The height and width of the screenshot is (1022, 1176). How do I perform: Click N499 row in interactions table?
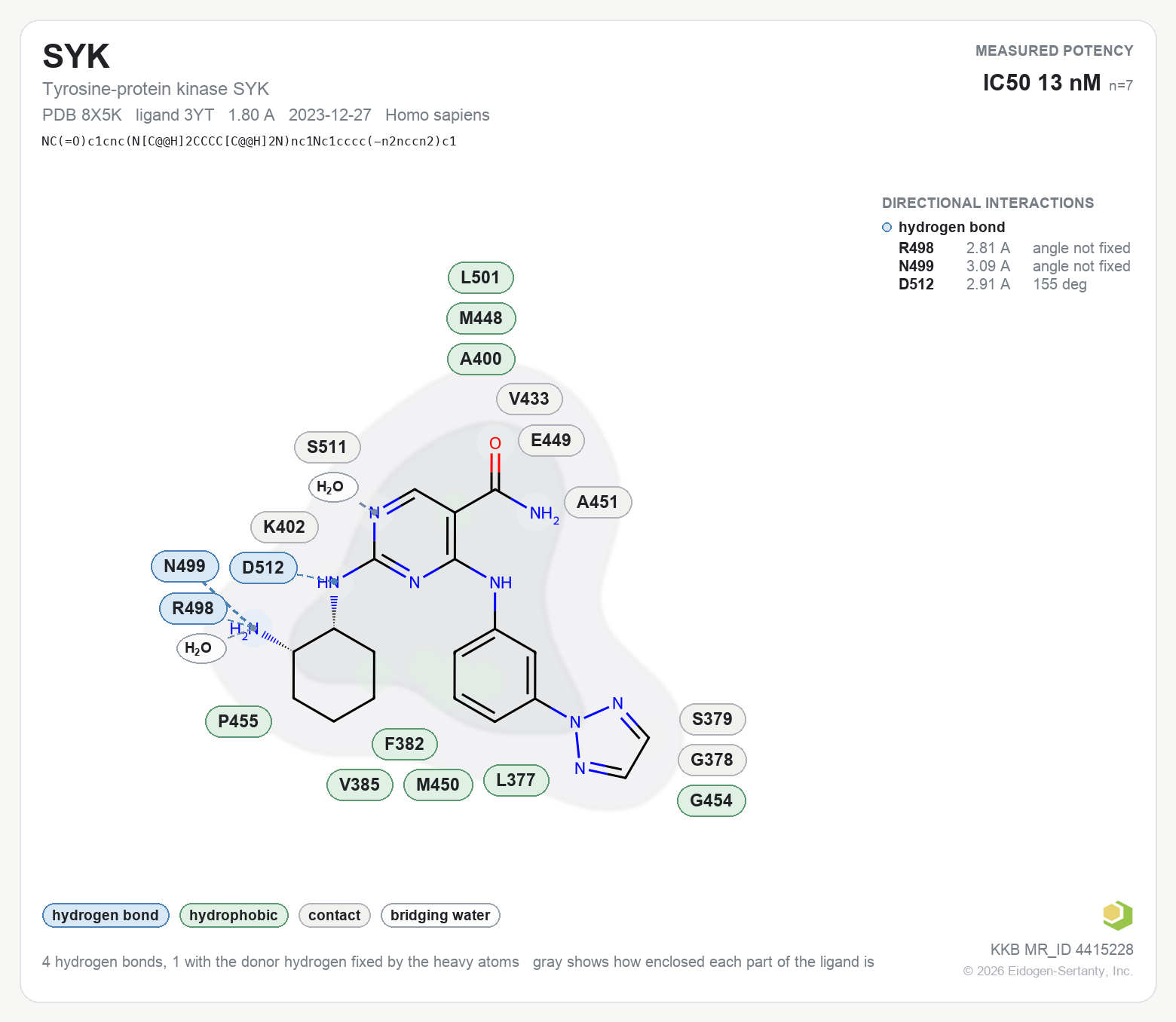1015,266
